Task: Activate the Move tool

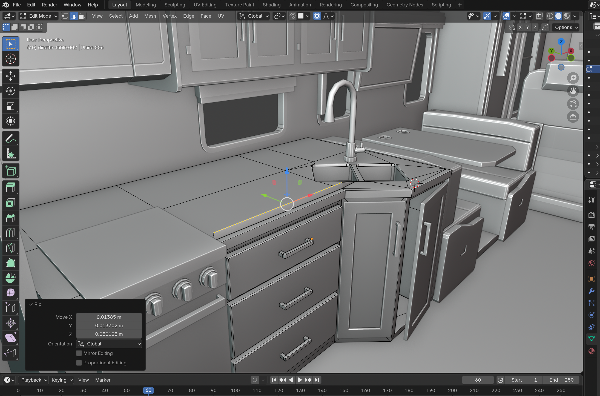Action: pyautogui.click(x=10, y=76)
